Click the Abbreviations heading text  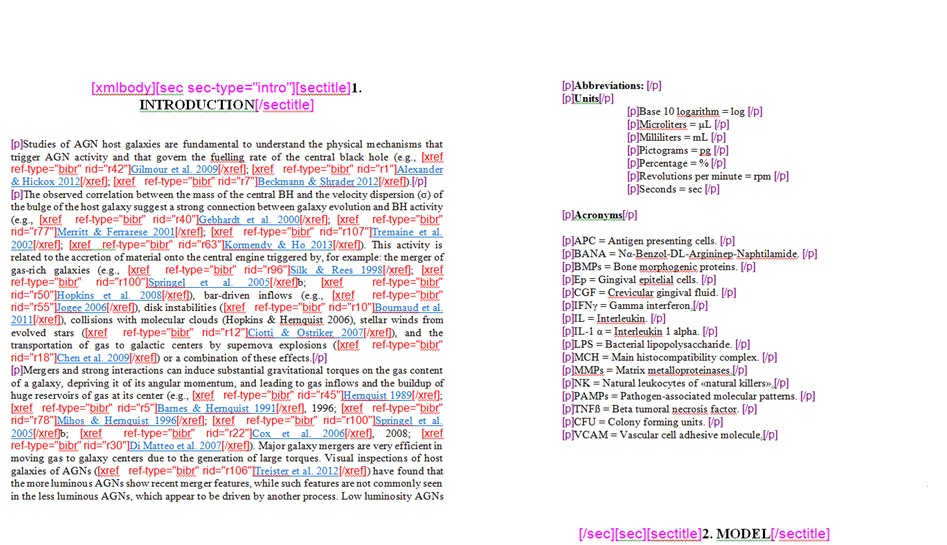609,86
